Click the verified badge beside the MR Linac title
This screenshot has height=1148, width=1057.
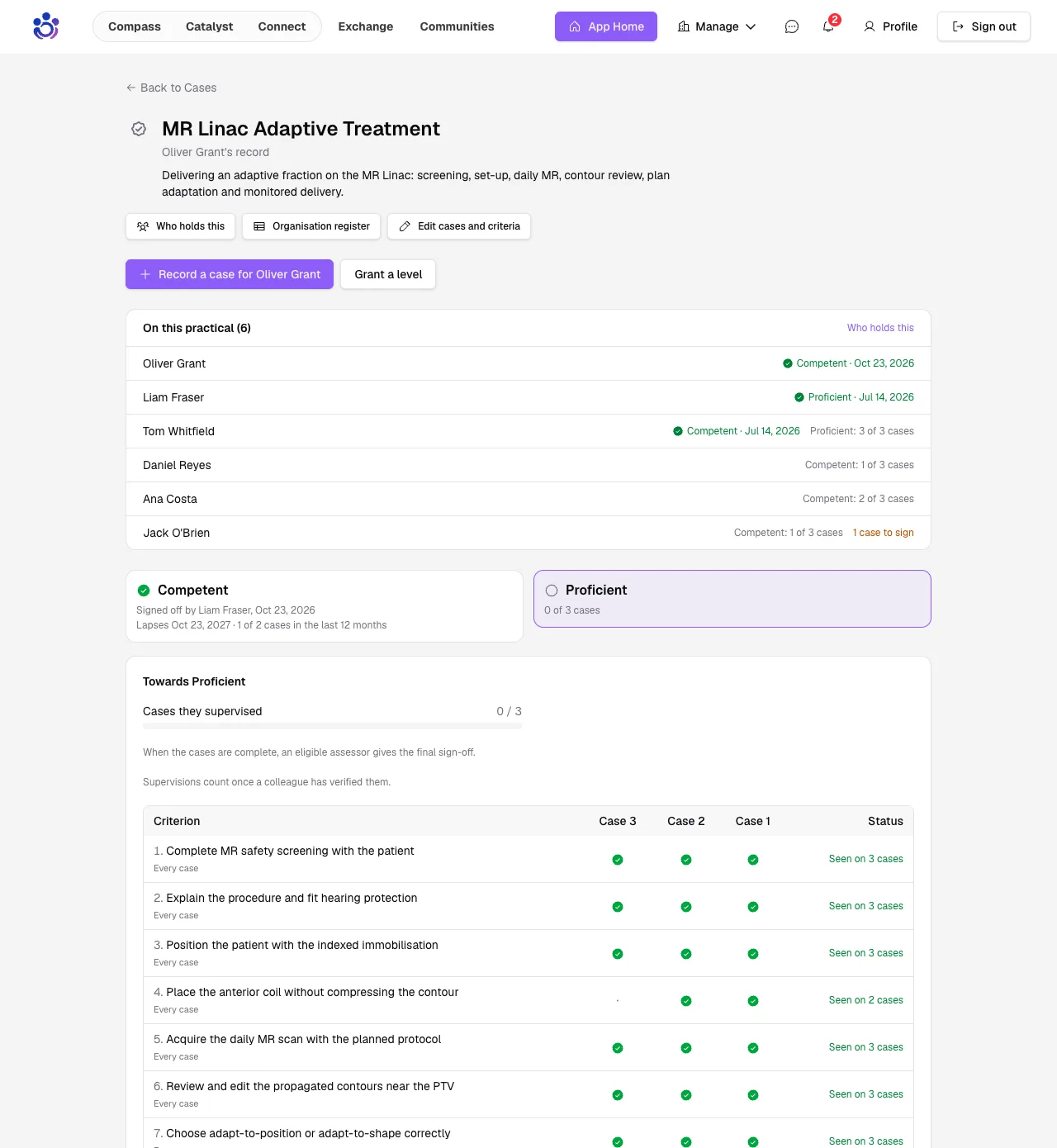coord(139,129)
